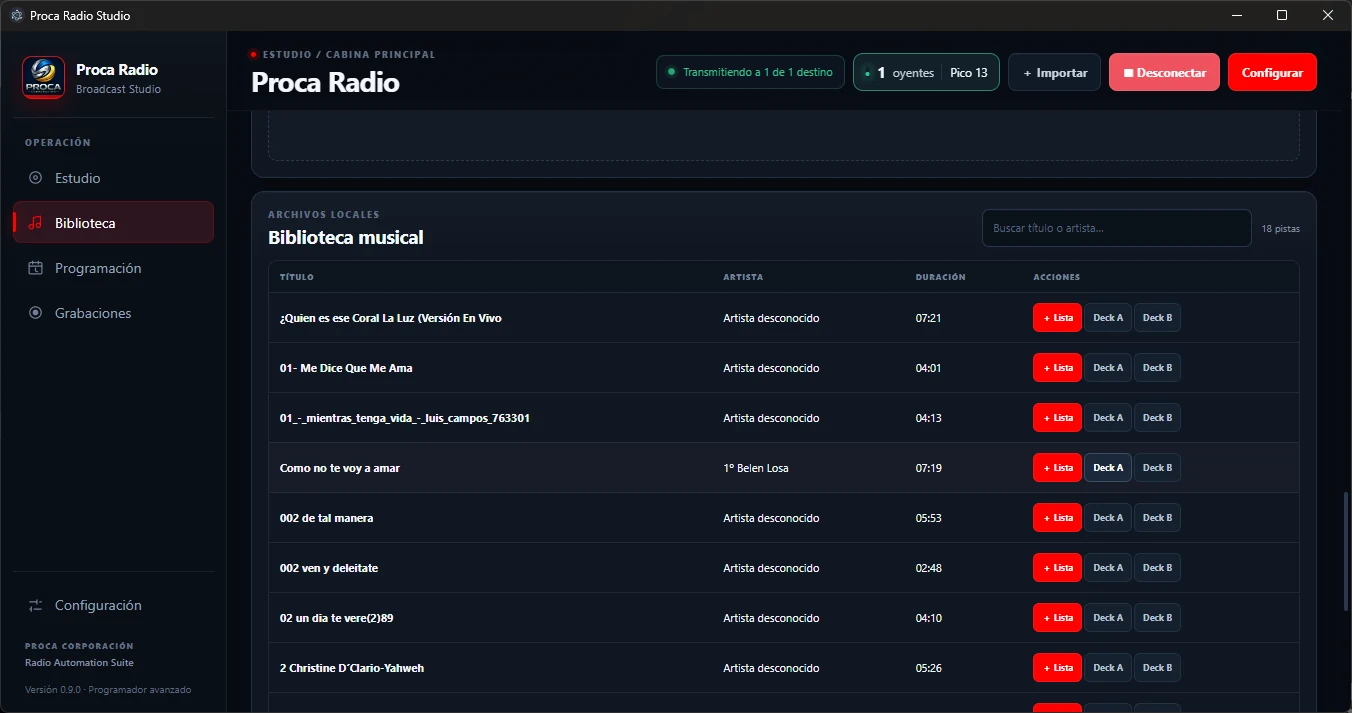The width and height of the screenshot is (1352, 713).
Task: Load 01_-_mientras_tenga_vida track into Deck B
Action: (x=1157, y=418)
